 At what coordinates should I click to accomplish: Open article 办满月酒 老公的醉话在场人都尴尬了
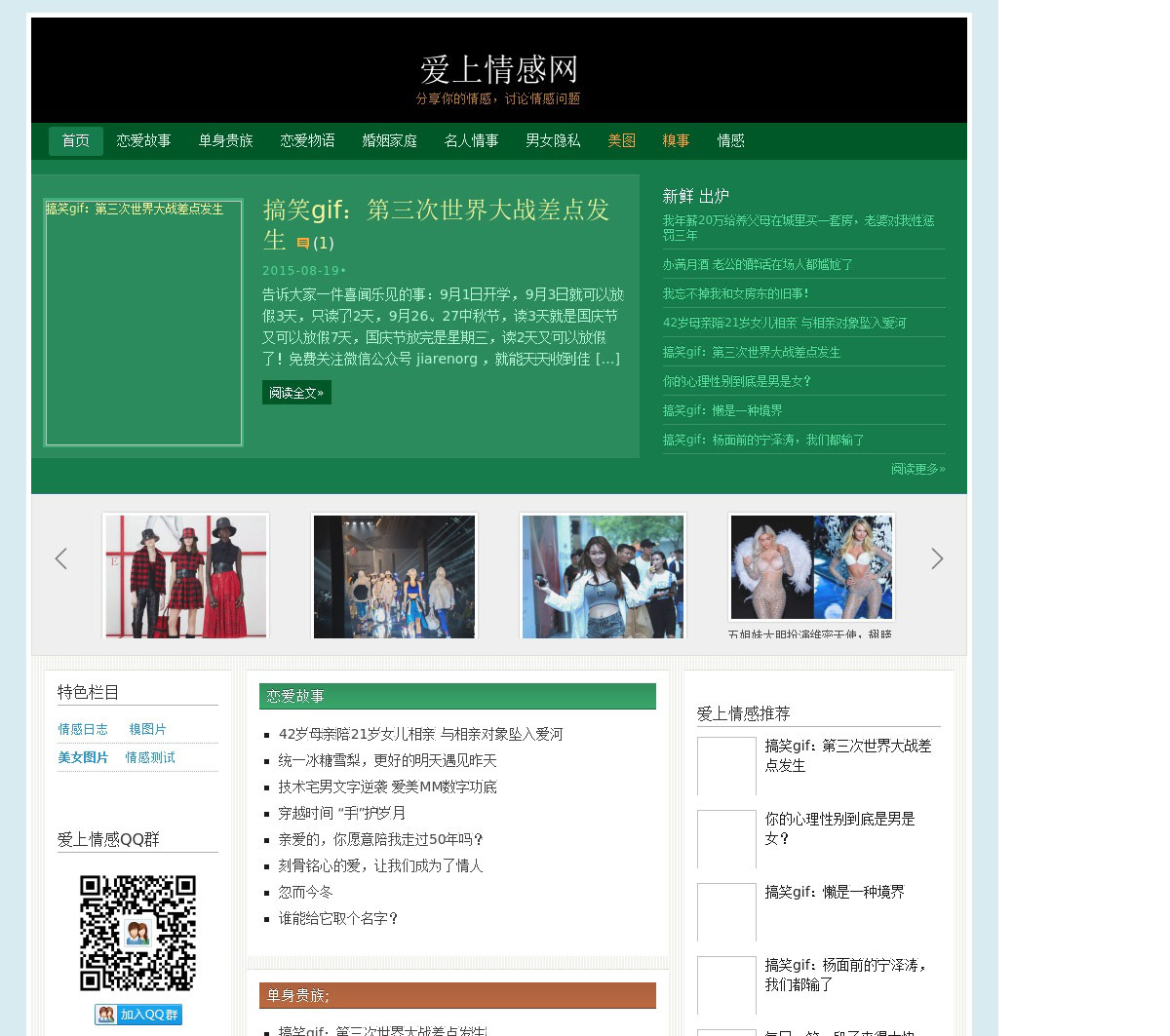click(758, 264)
